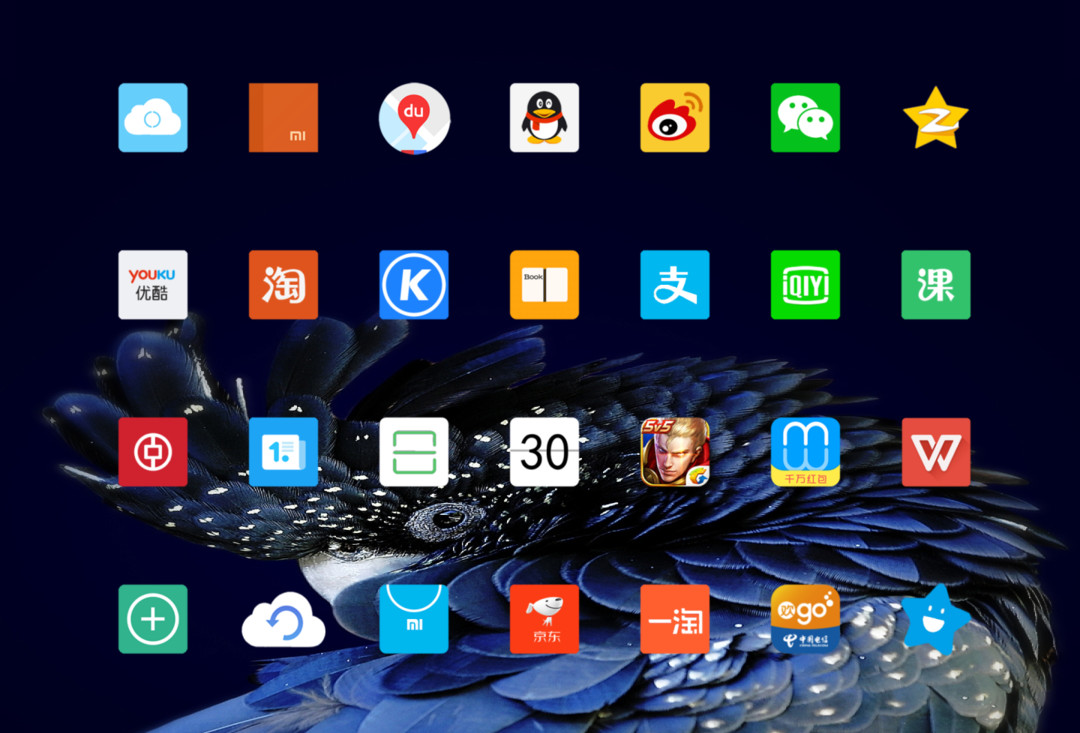Open the Bank of China red icon
The height and width of the screenshot is (733, 1080).
point(153,452)
